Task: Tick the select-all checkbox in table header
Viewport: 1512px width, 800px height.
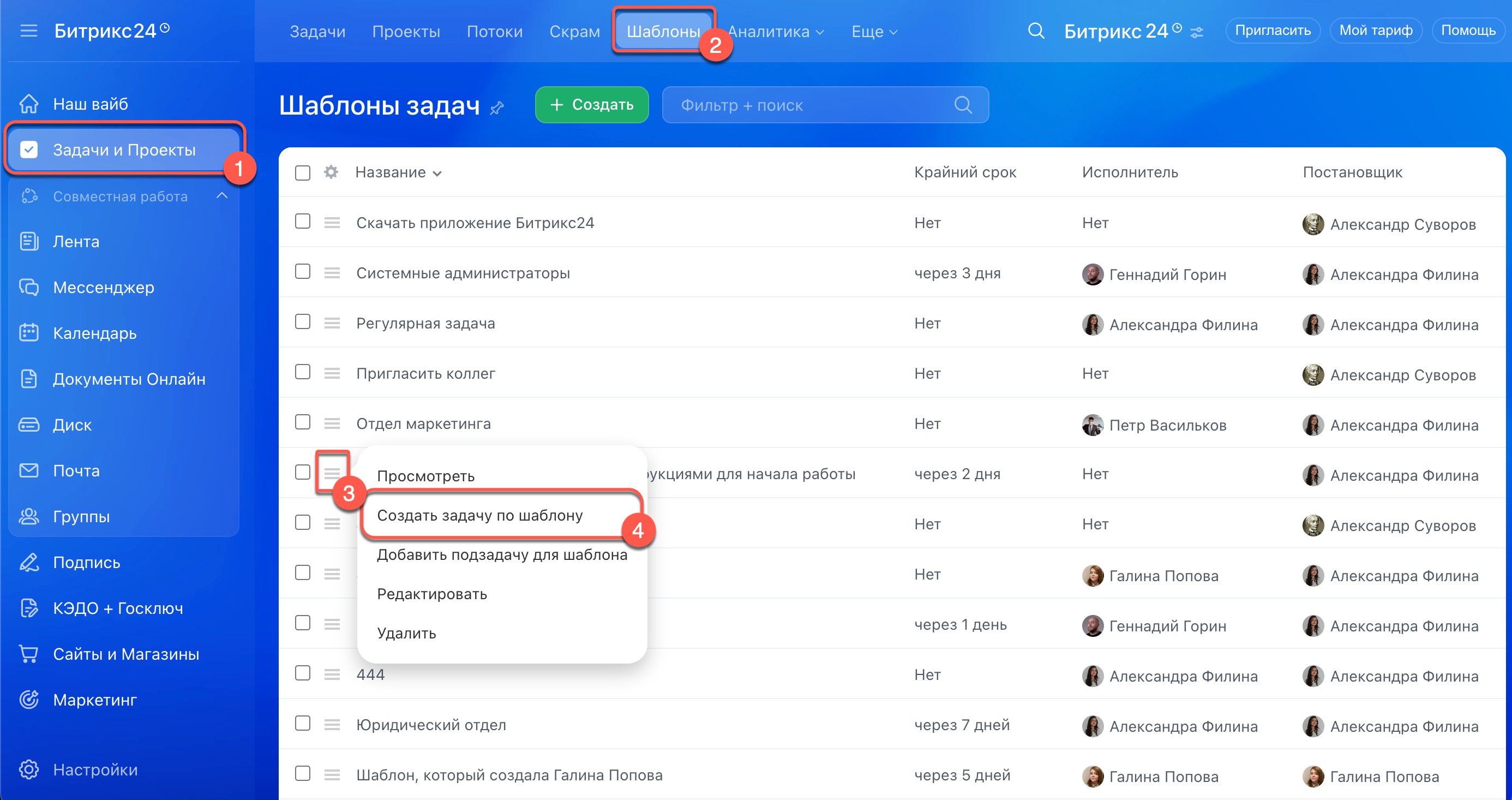Action: point(303,172)
